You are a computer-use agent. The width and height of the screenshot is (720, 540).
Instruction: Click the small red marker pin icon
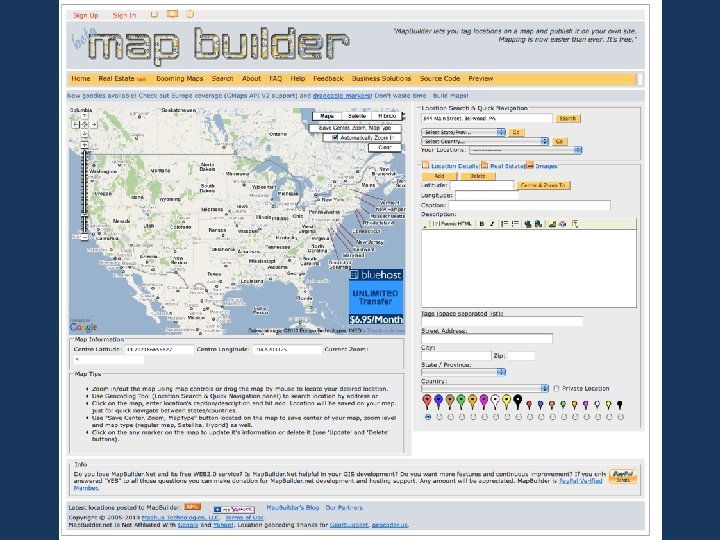(x=529, y=405)
